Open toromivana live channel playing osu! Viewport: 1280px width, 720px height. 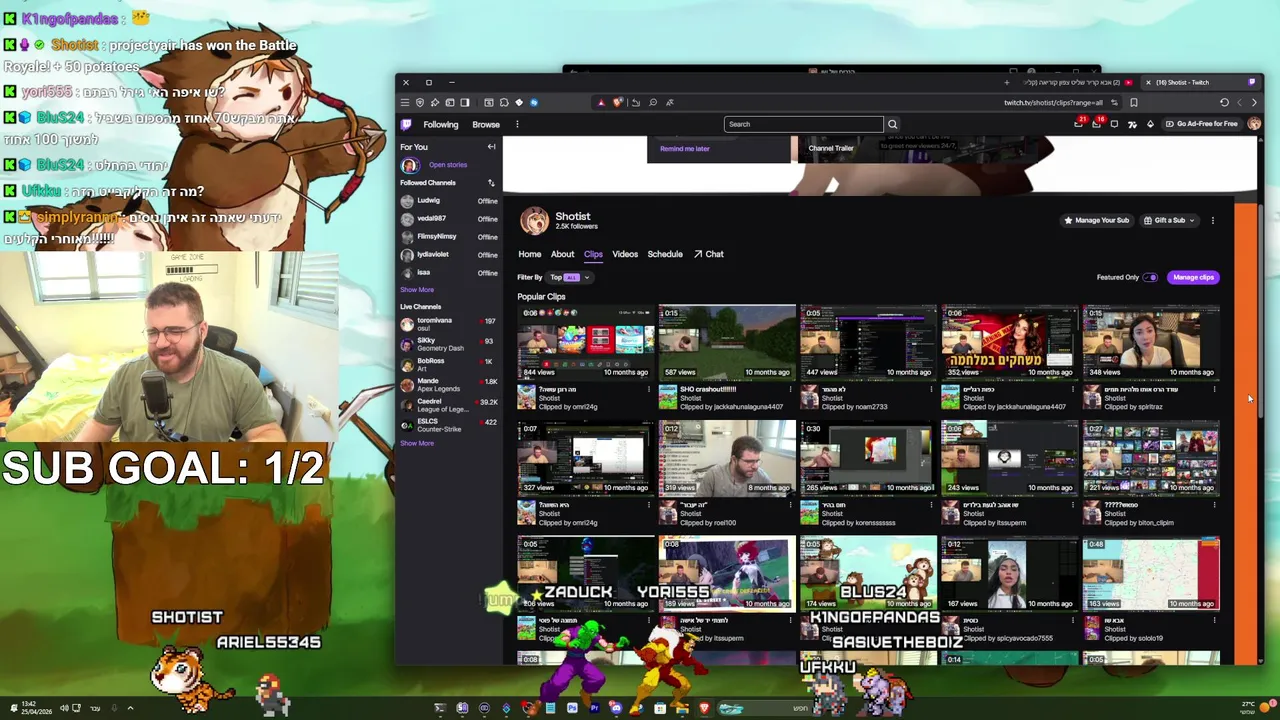[449, 324]
